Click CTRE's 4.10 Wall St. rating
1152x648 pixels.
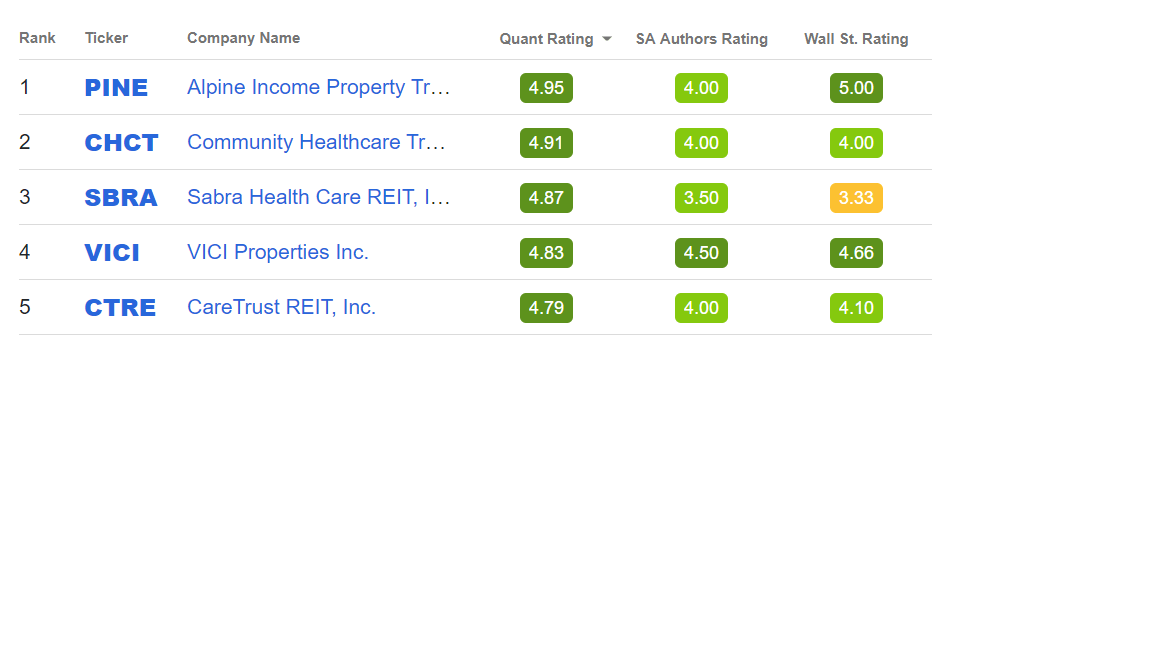(856, 308)
